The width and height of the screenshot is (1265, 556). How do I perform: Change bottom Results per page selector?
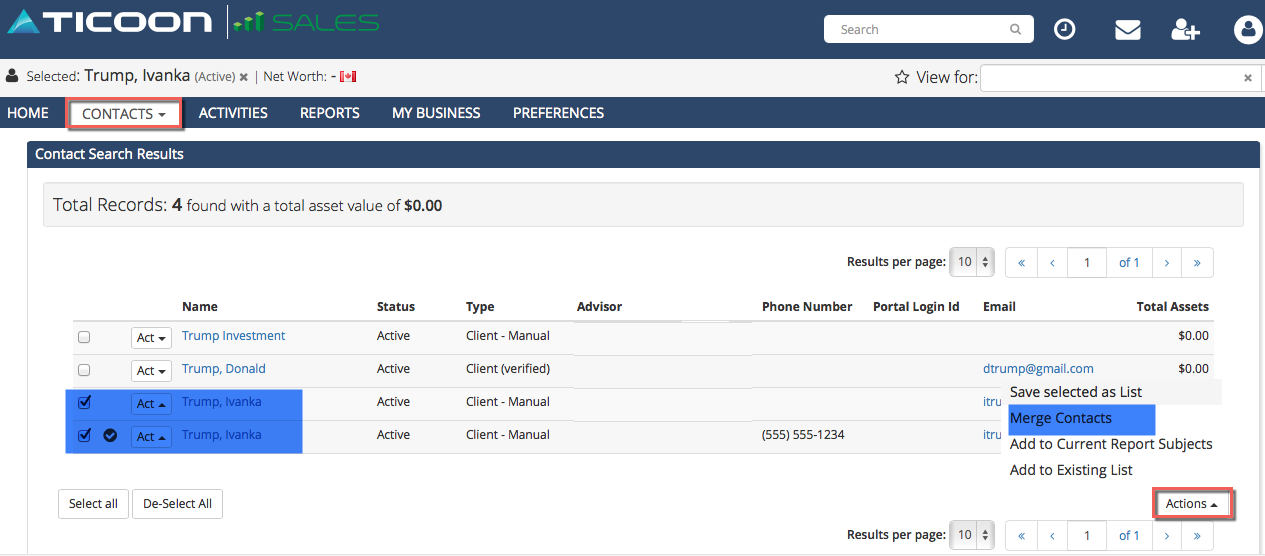[x=971, y=535]
